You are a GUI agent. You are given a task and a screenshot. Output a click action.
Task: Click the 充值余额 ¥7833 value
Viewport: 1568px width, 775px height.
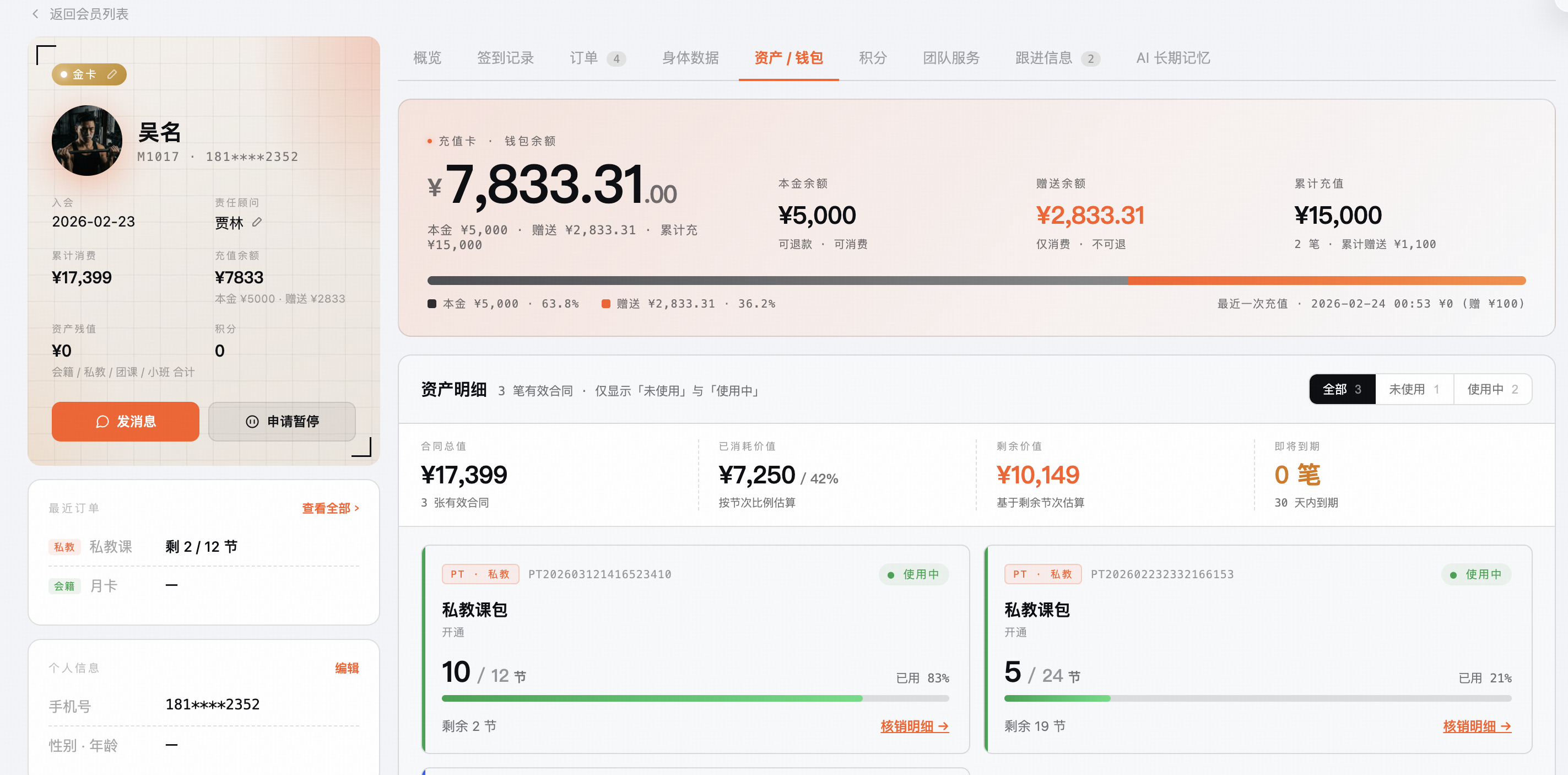(239, 278)
